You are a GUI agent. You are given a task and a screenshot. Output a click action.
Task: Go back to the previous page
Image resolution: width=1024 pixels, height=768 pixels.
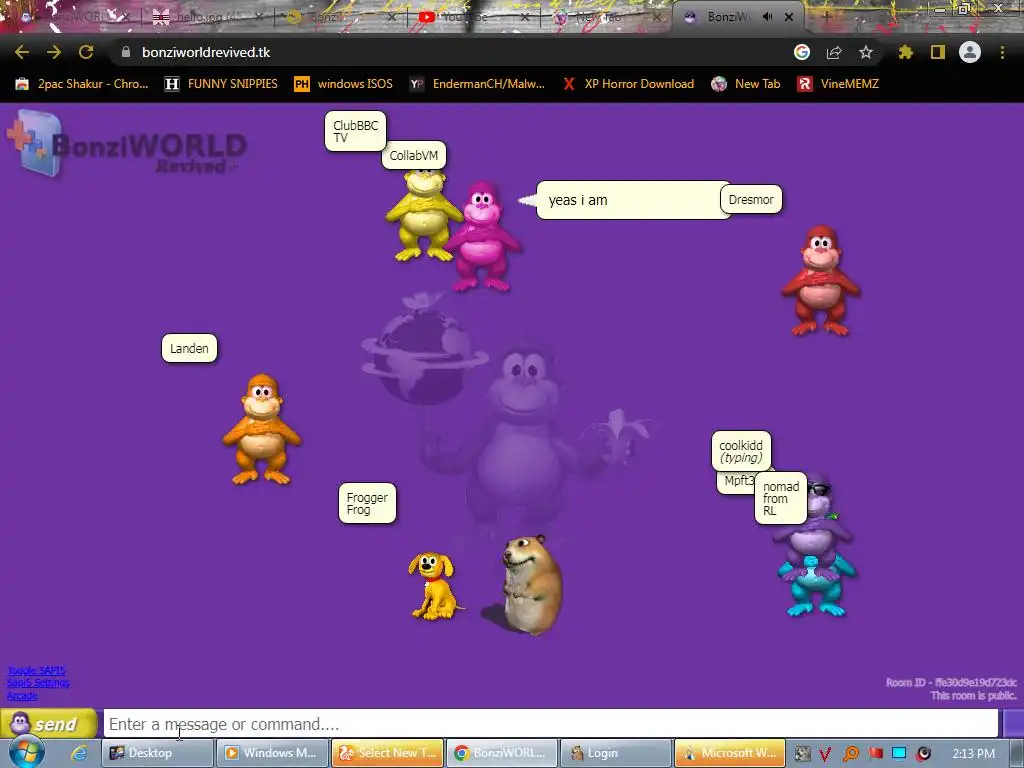click(x=22, y=52)
